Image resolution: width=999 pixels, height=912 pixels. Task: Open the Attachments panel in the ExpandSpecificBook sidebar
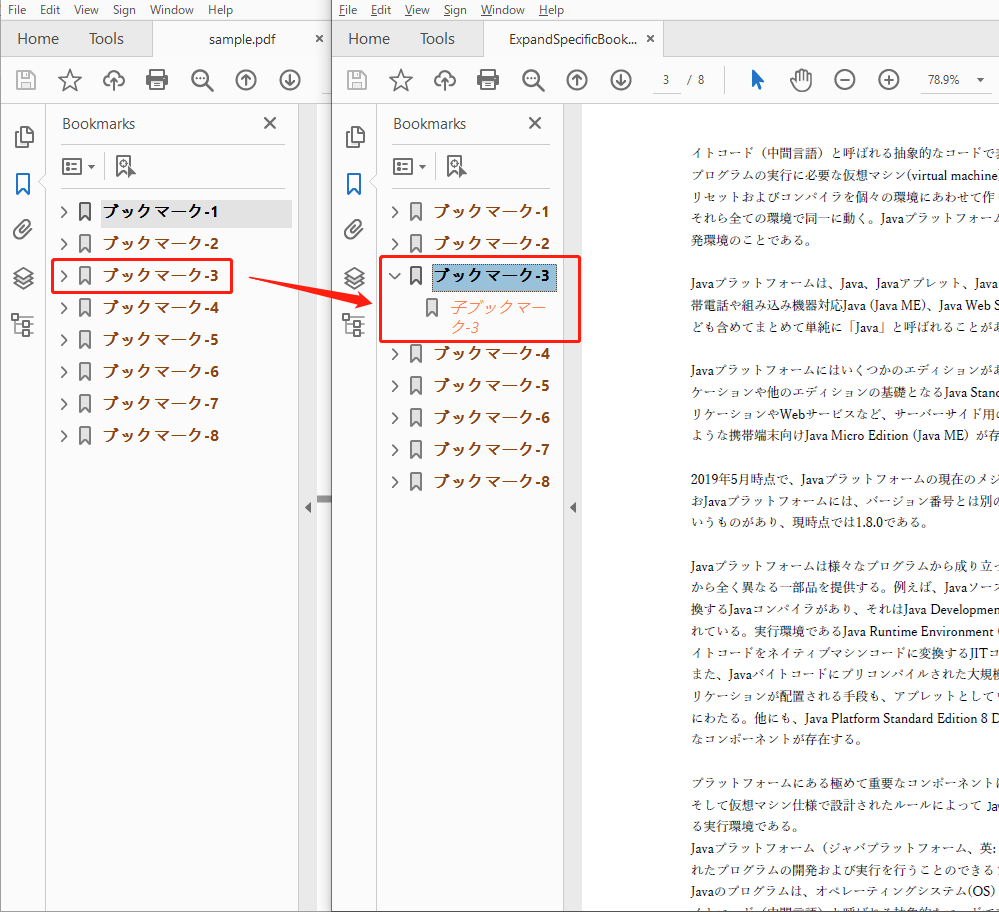(354, 229)
